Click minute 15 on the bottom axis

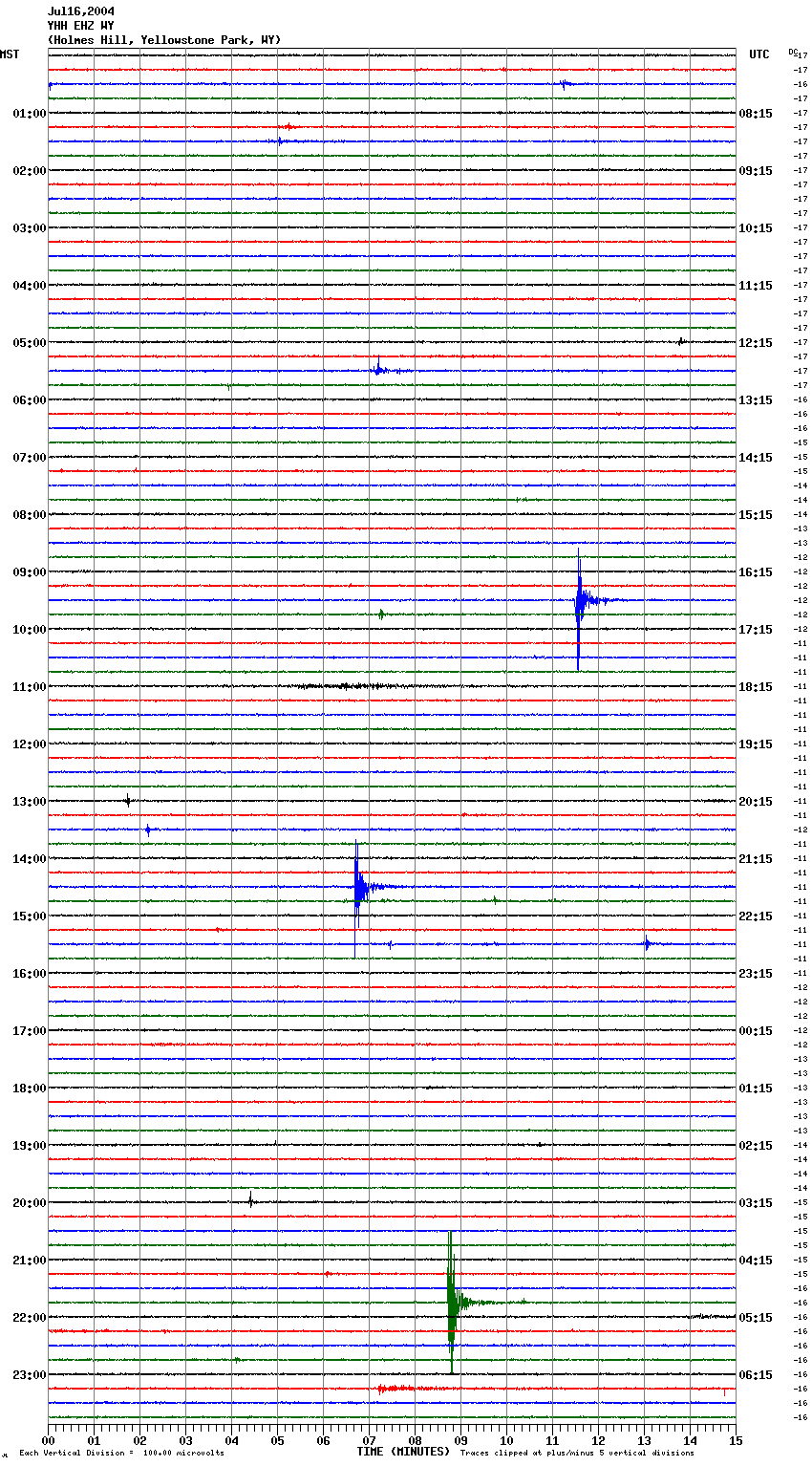[736, 1441]
